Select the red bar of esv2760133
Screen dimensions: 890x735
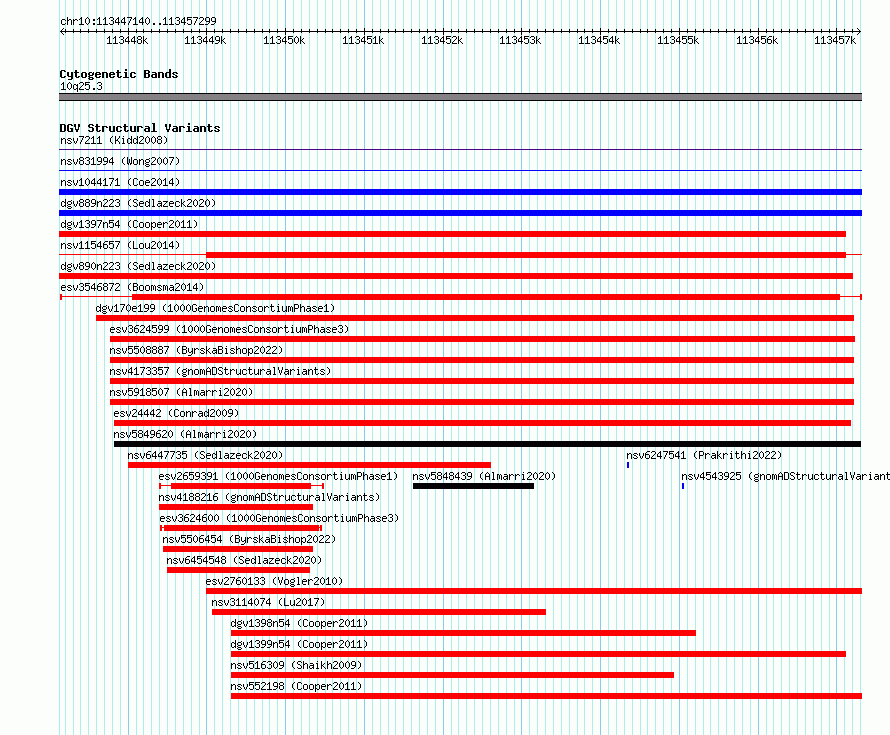534,591
